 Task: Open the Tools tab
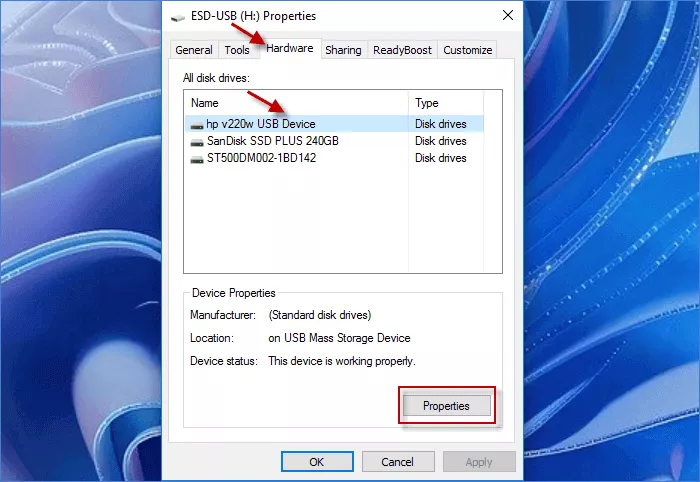click(237, 50)
